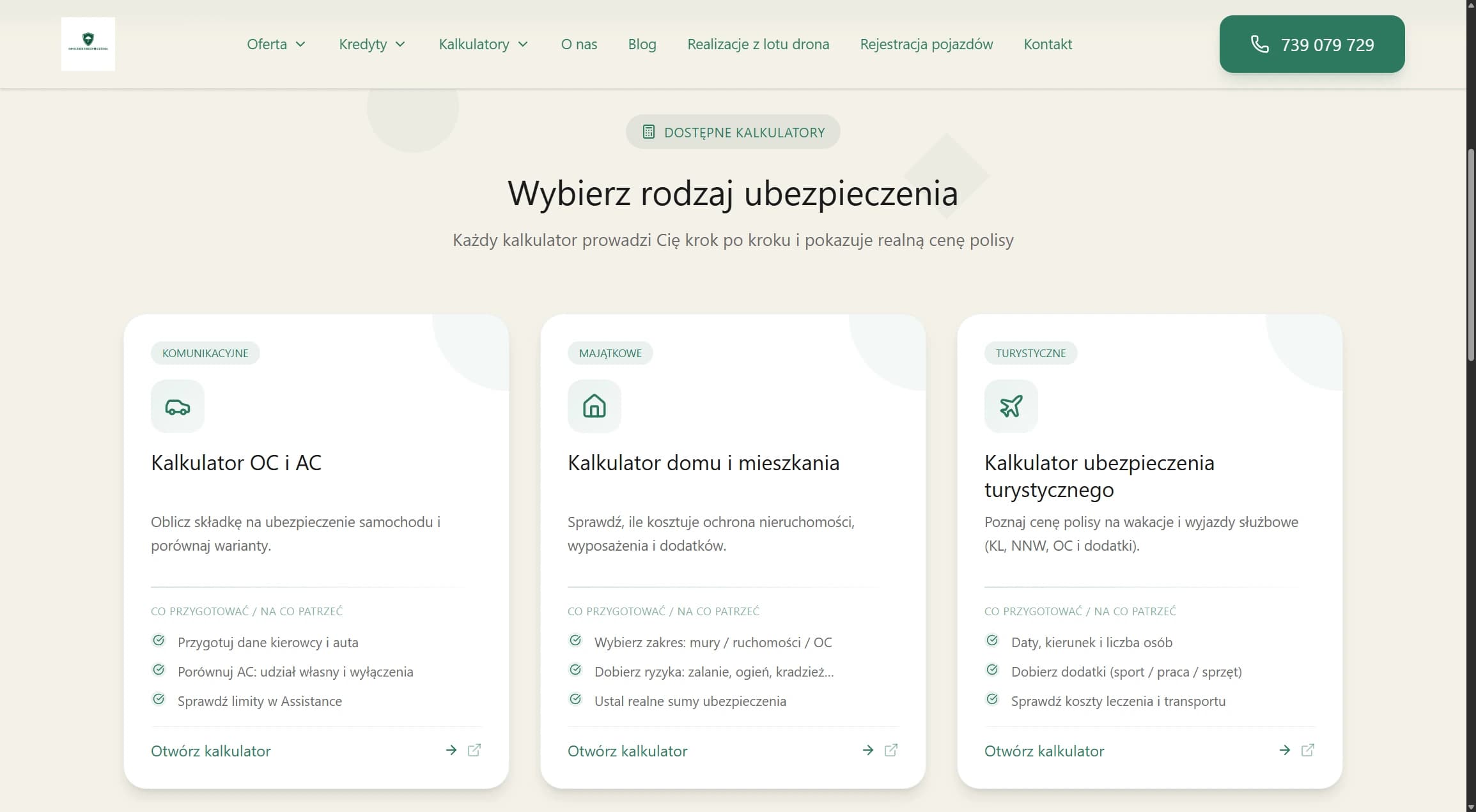Viewport: 1476px width, 812px height.
Task: Click the Kalkulator domu i mieszkania heading
Action: point(703,462)
